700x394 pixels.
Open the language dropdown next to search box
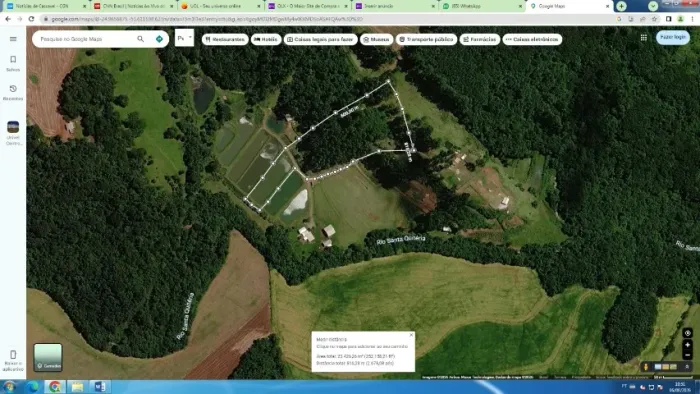pyautogui.click(x=184, y=38)
